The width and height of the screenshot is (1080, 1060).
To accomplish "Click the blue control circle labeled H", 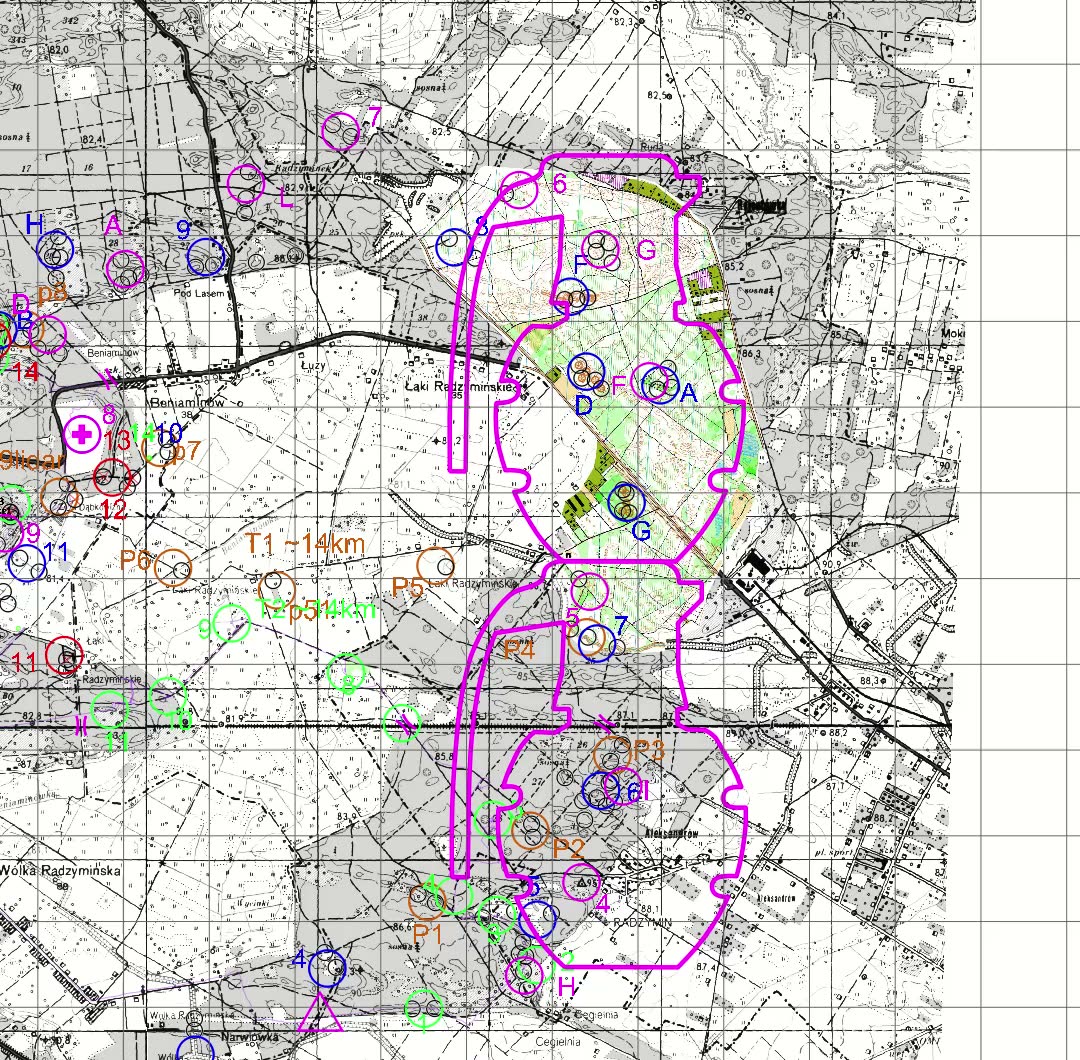I will (x=55, y=249).
